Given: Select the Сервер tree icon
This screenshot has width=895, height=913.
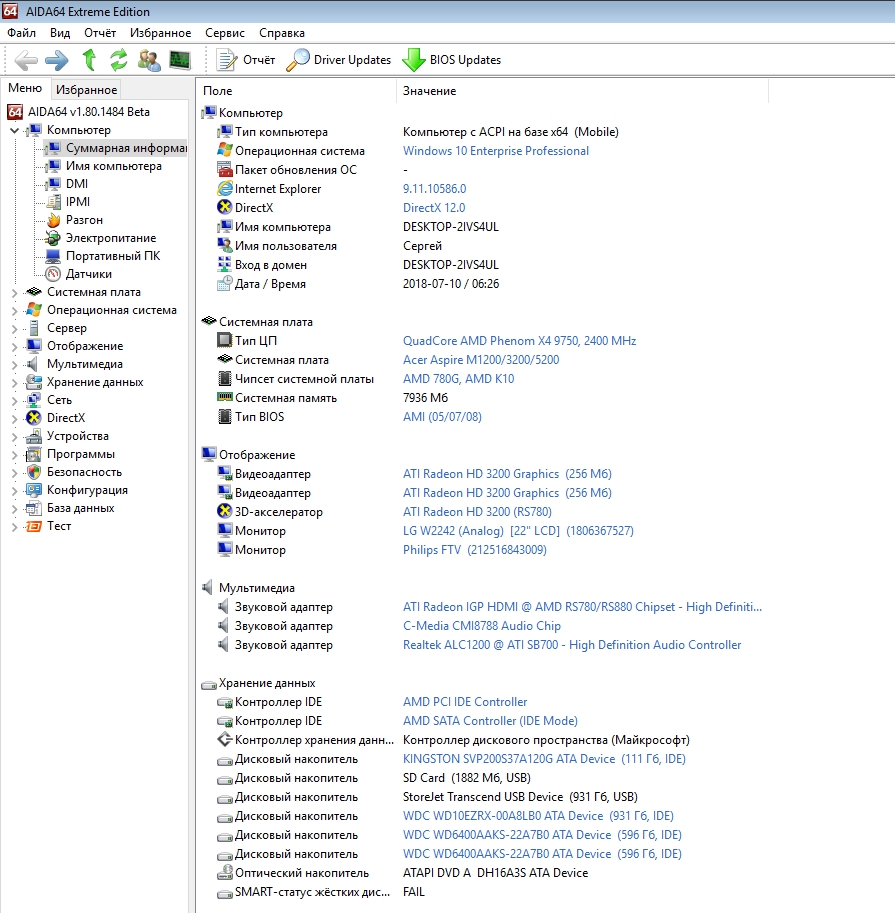Looking at the screenshot, I should coord(34,328).
